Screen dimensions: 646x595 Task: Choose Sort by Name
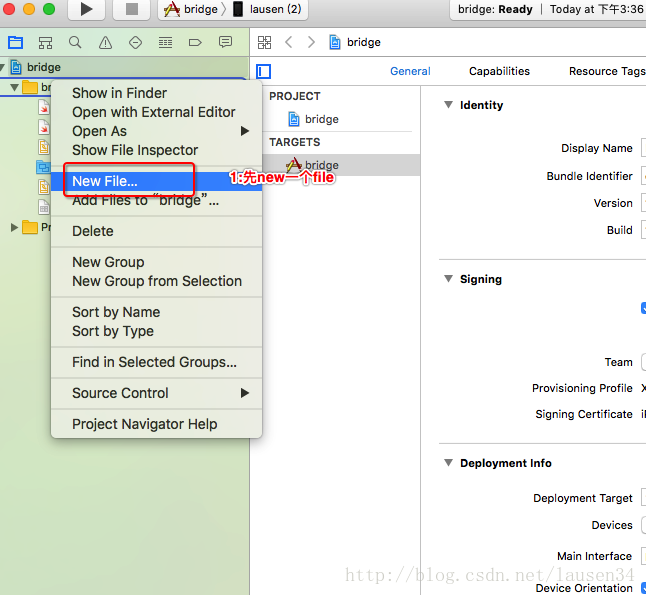click(x=157, y=312)
